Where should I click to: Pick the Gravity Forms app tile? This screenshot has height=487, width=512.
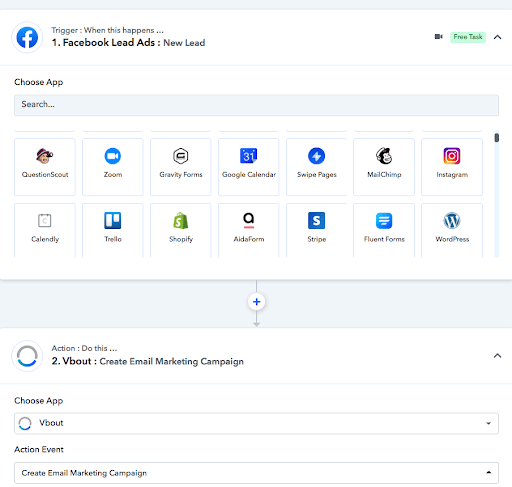[181, 167]
